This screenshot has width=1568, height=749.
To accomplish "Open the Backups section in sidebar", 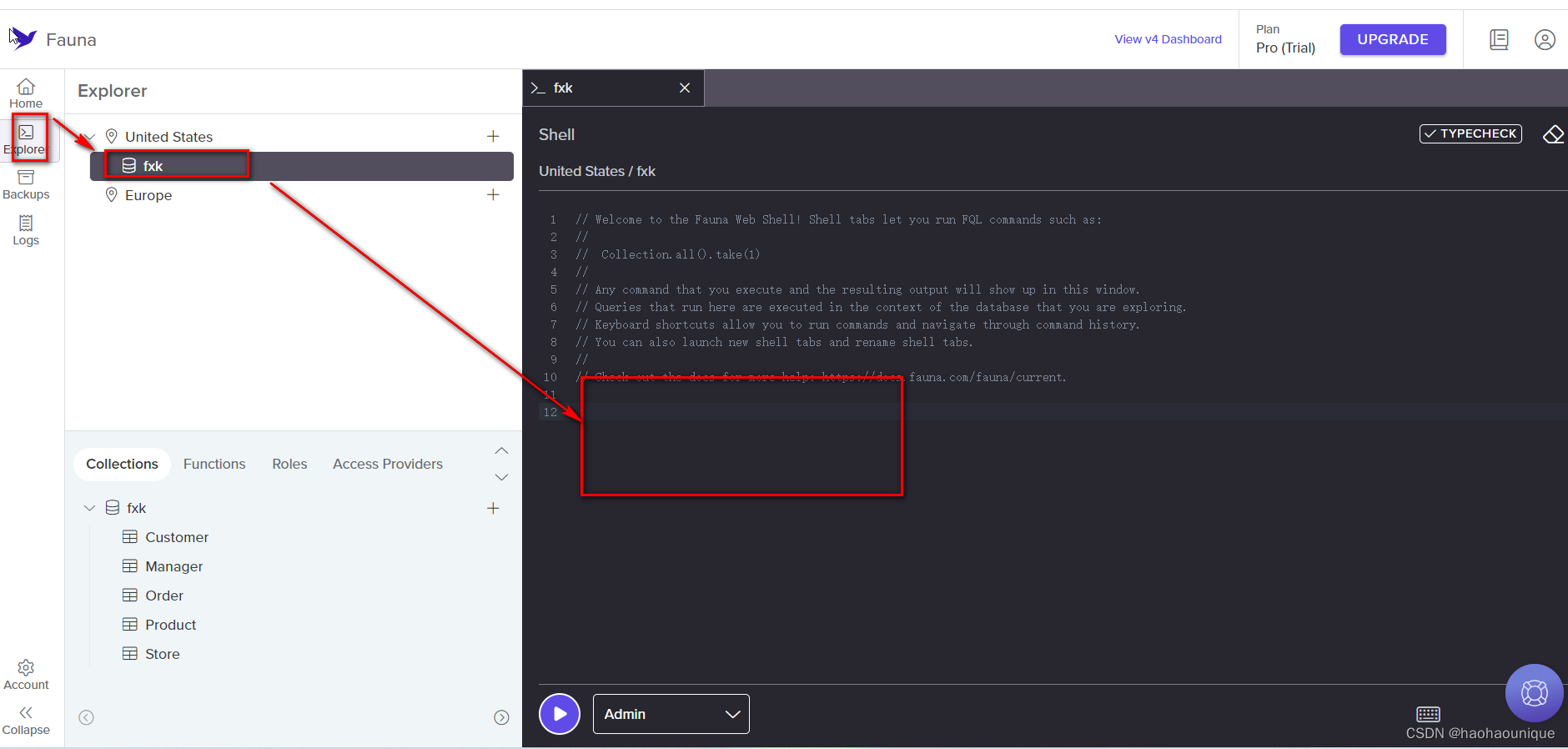I will click(26, 185).
